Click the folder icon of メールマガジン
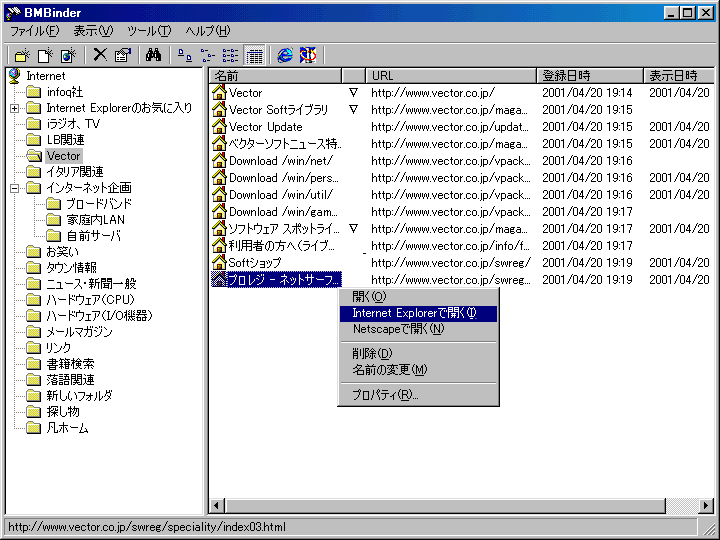This screenshot has width=720, height=540. click(x=34, y=332)
